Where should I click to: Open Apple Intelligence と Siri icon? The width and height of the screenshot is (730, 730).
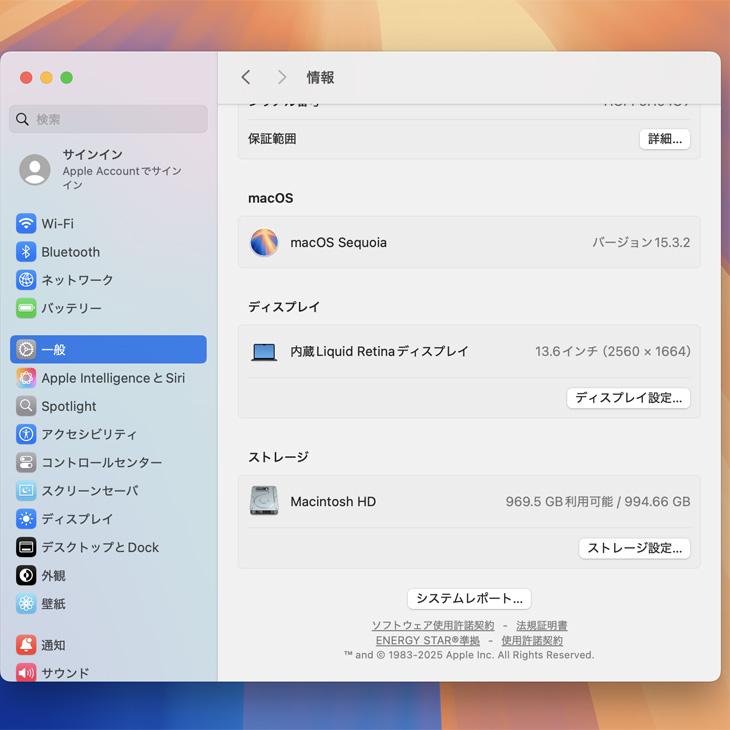(x=26, y=378)
